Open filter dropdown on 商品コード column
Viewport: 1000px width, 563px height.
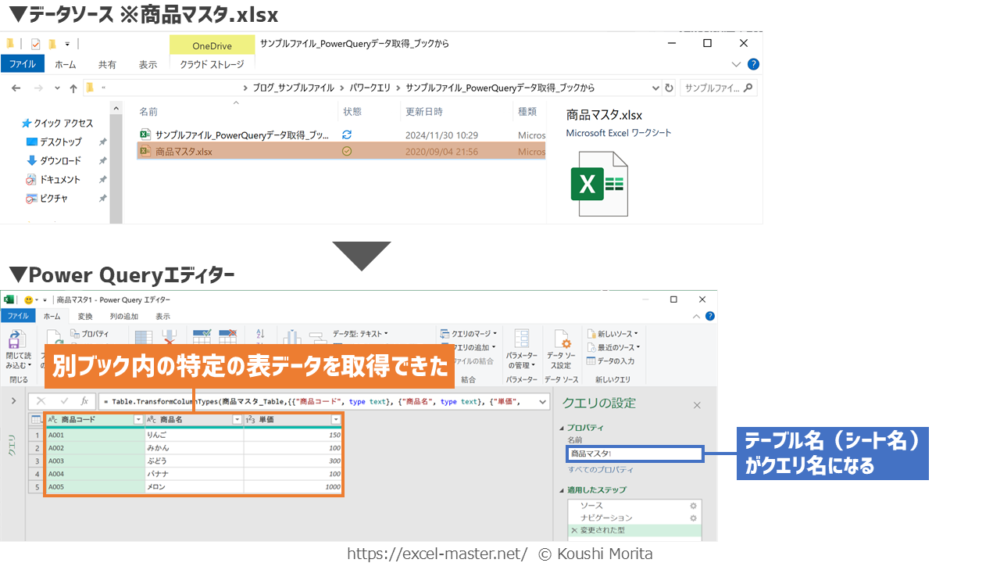(138, 420)
